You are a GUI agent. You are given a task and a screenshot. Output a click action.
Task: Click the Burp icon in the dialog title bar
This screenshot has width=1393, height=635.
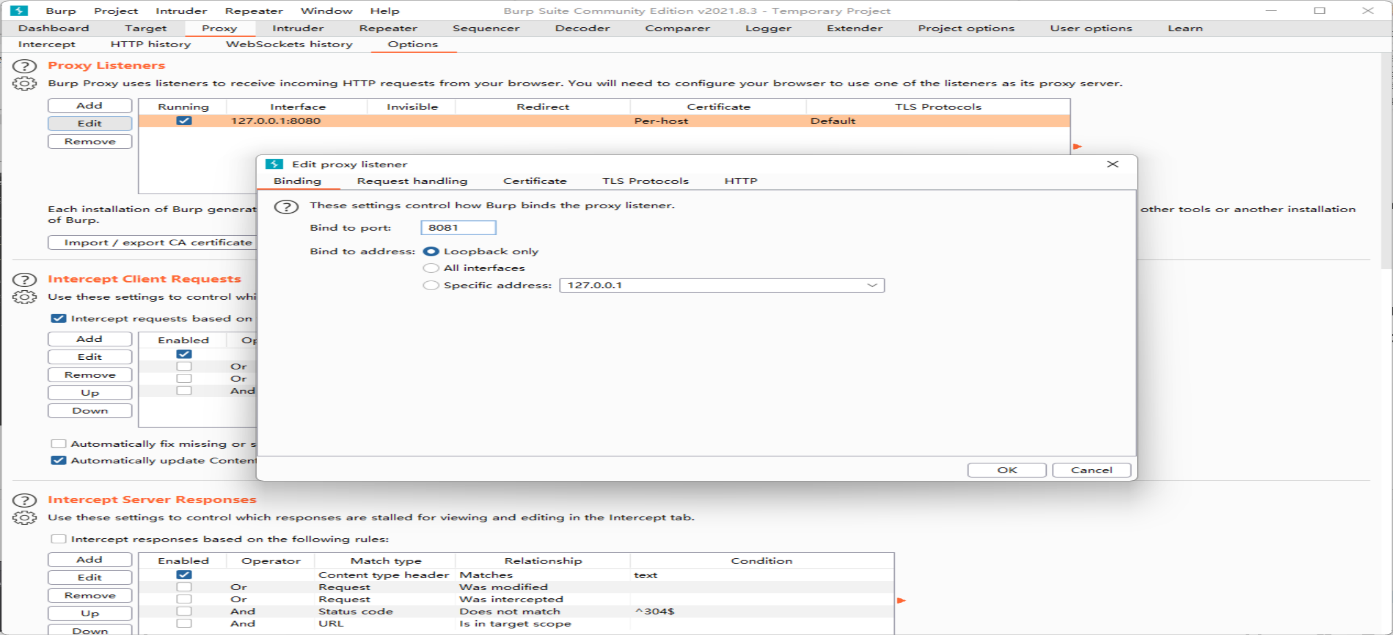[272, 164]
